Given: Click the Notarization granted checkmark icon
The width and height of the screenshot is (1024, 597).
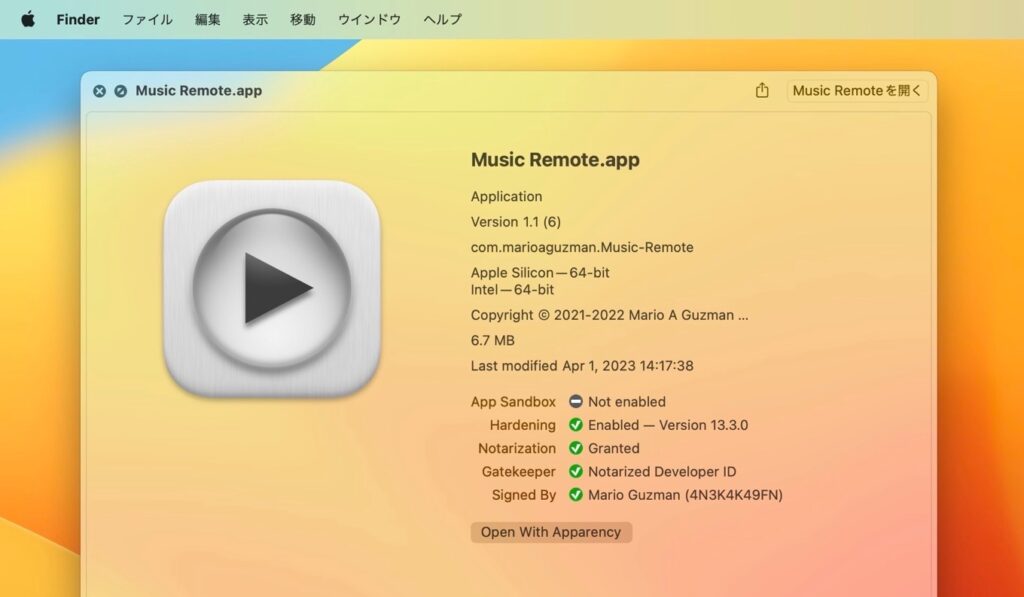Looking at the screenshot, I should pyautogui.click(x=574, y=448).
